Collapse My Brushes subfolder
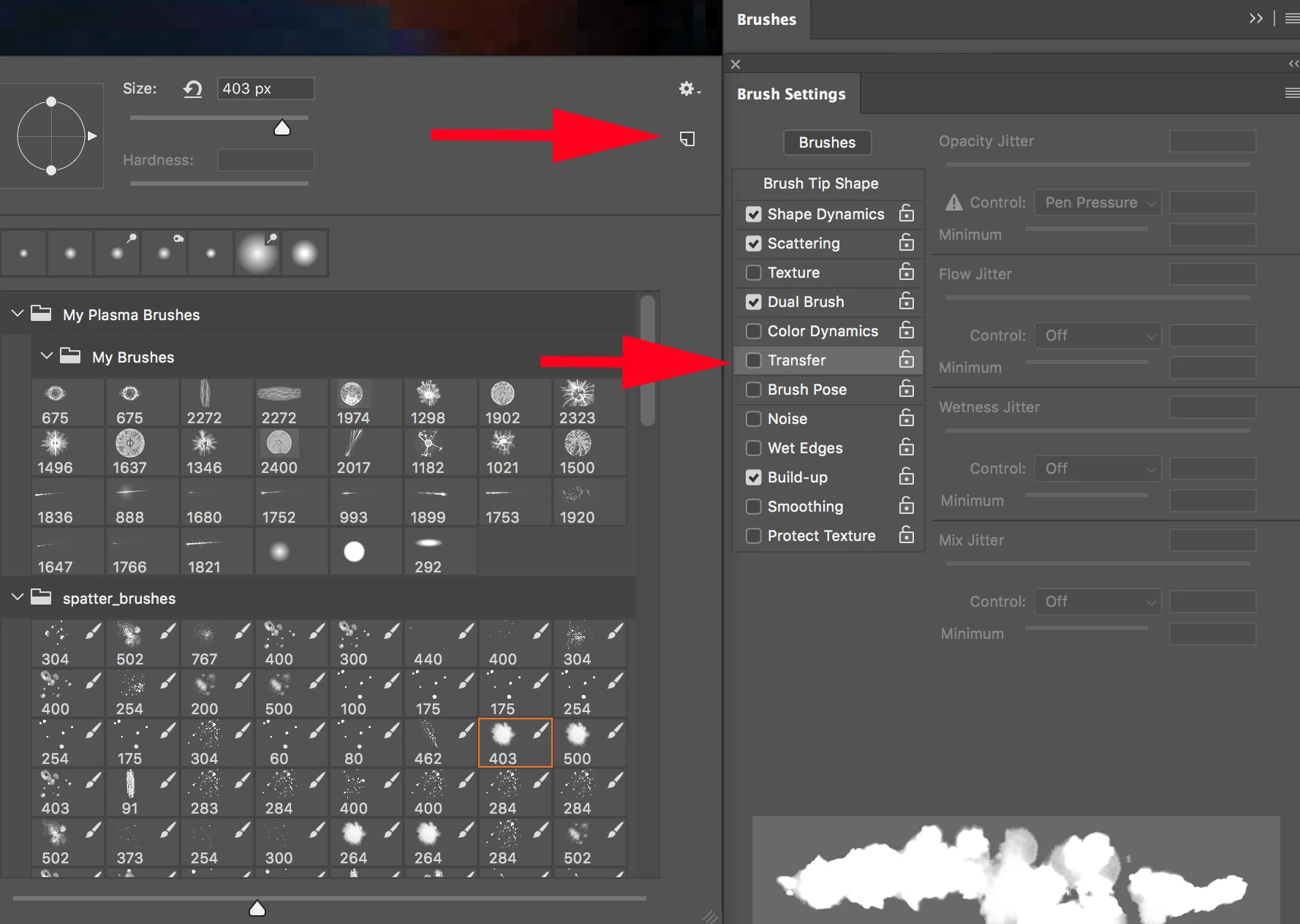Viewport: 1300px width, 924px height. [47, 356]
